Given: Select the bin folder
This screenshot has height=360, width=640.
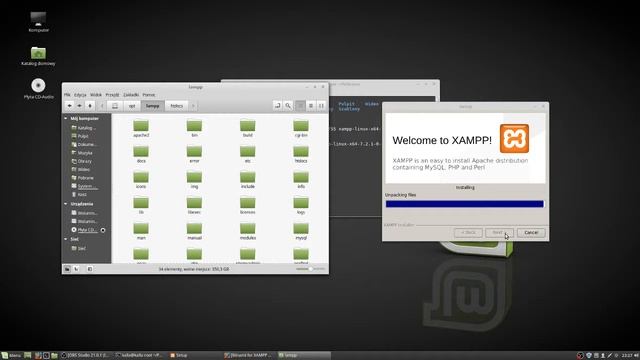Looking at the screenshot, I should point(194,128).
